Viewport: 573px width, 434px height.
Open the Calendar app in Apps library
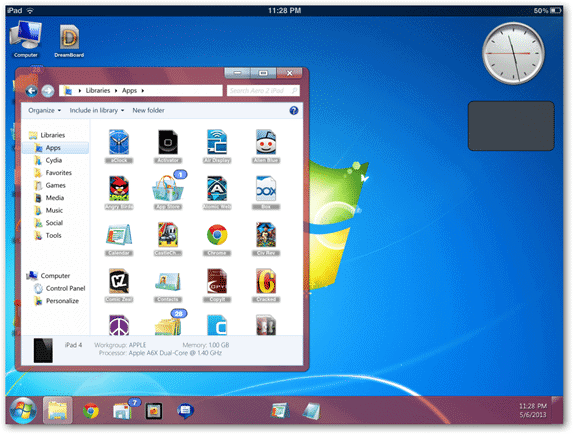point(119,235)
